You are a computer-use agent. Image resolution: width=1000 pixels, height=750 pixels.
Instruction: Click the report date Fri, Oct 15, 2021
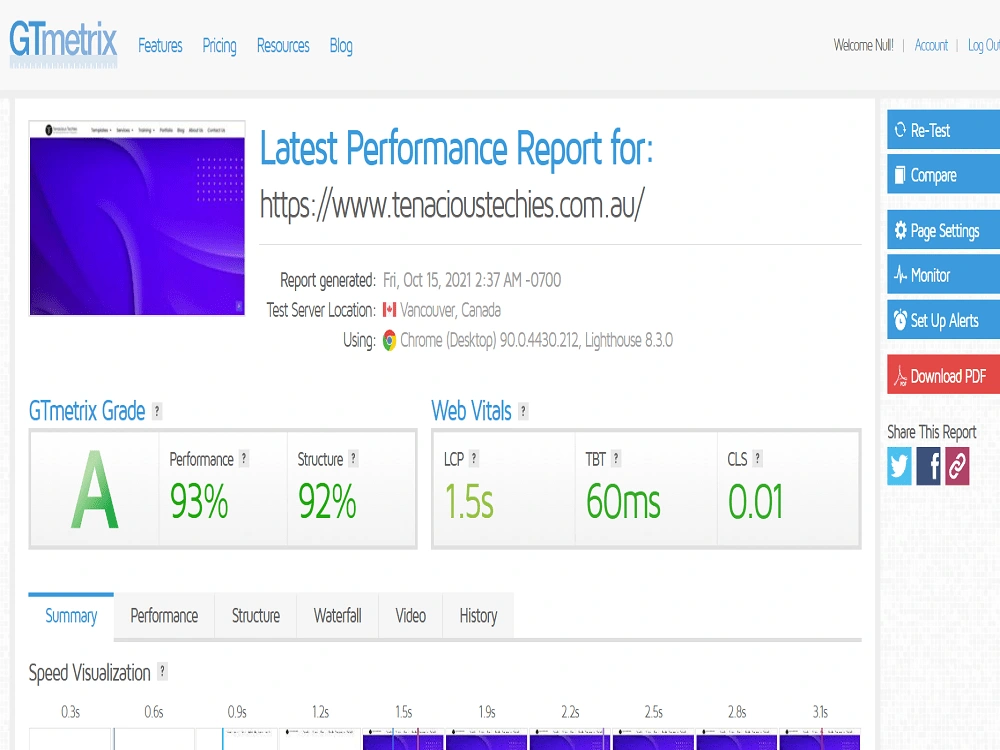472,280
